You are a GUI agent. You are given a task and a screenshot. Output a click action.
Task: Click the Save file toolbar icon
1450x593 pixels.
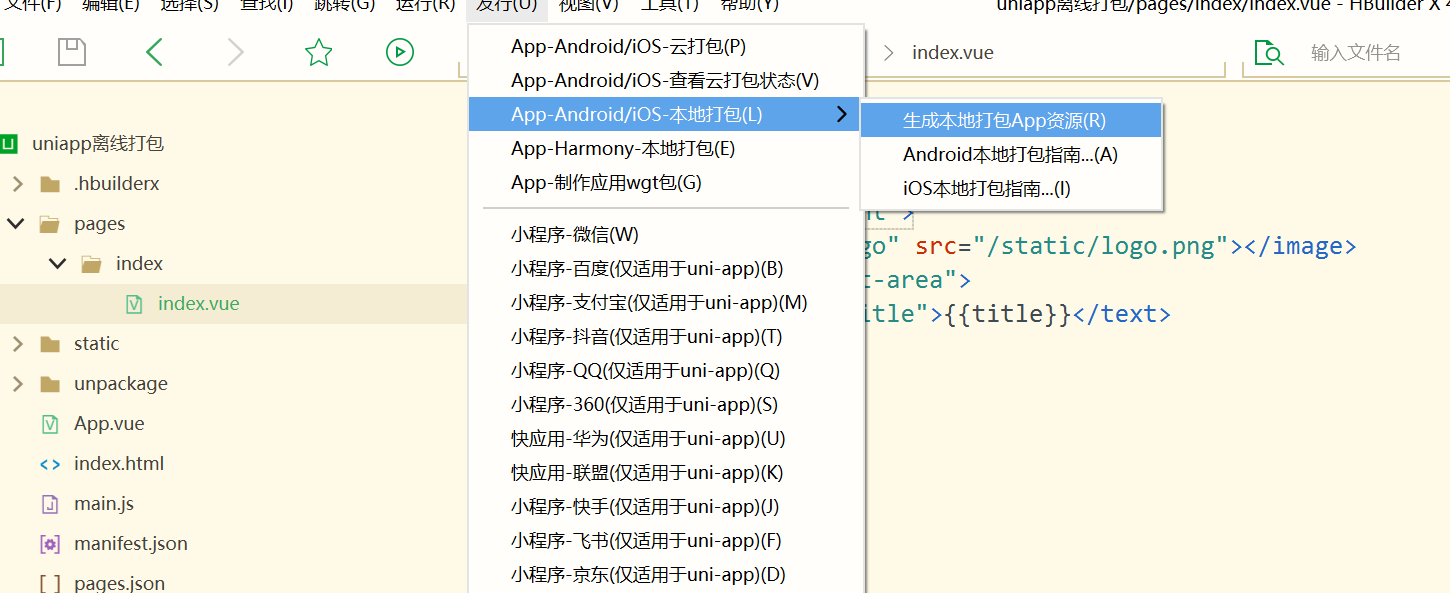(72, 52)
